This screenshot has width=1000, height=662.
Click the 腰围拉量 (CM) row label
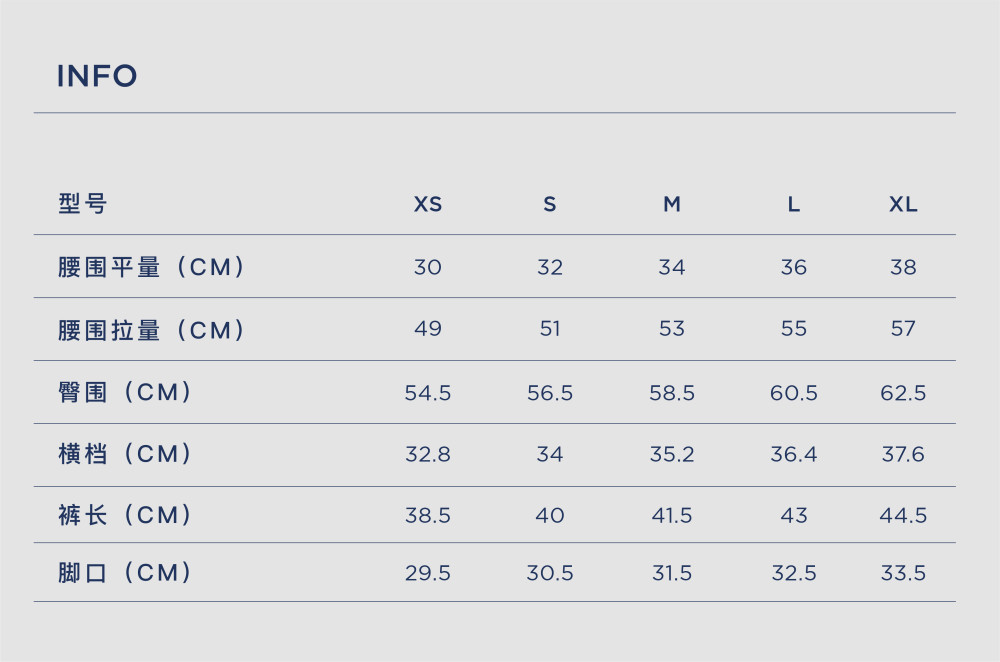coord(151,330)
